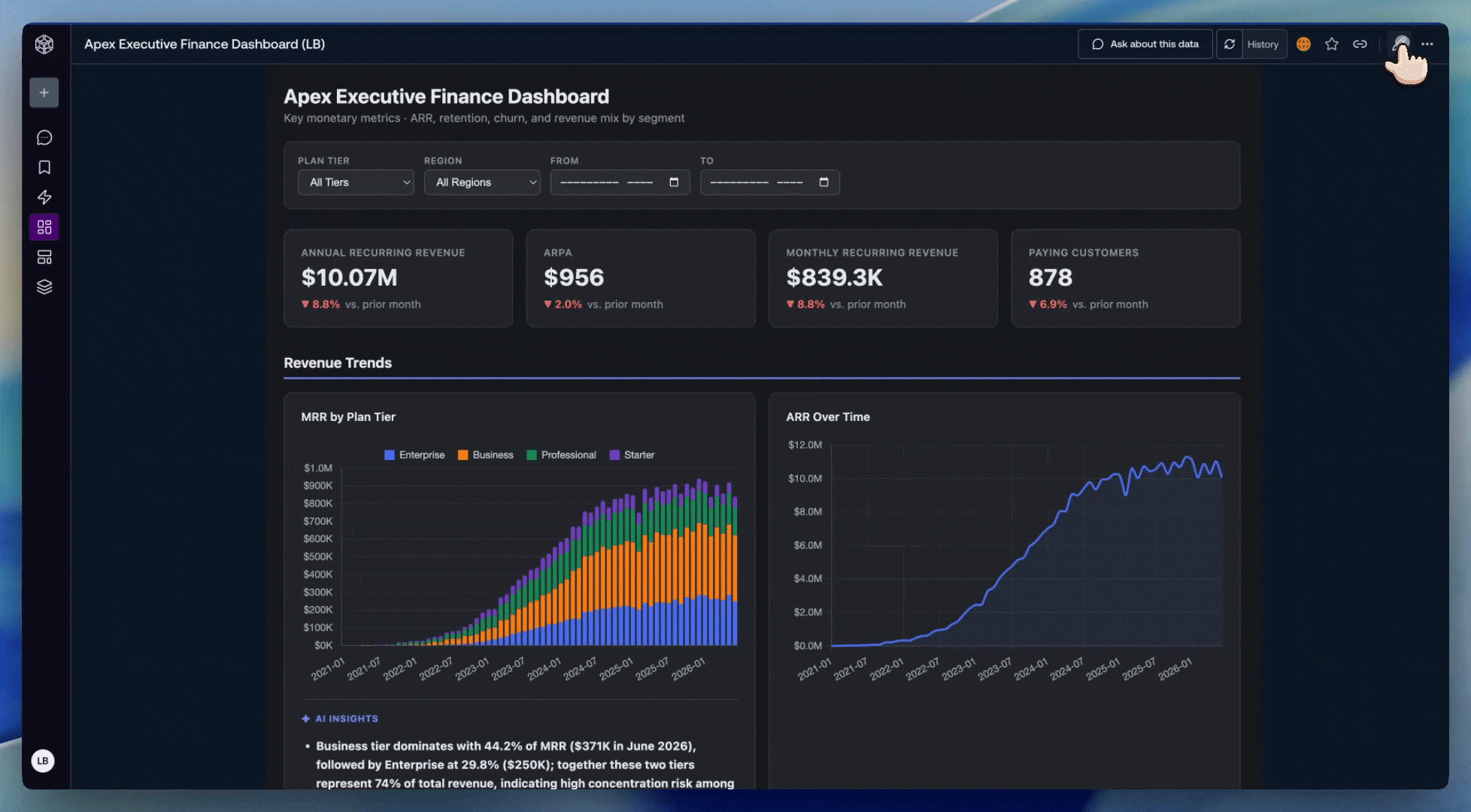This screenshot has height=812, width=1471.
Task: Click the $500K axis label on MRR chart
Action: coord(317,556)
